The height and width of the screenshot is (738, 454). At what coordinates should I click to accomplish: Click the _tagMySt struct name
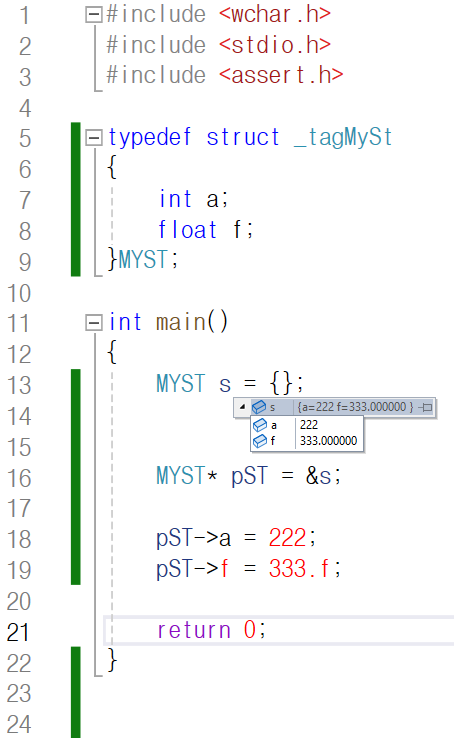[x=343, y=137]
